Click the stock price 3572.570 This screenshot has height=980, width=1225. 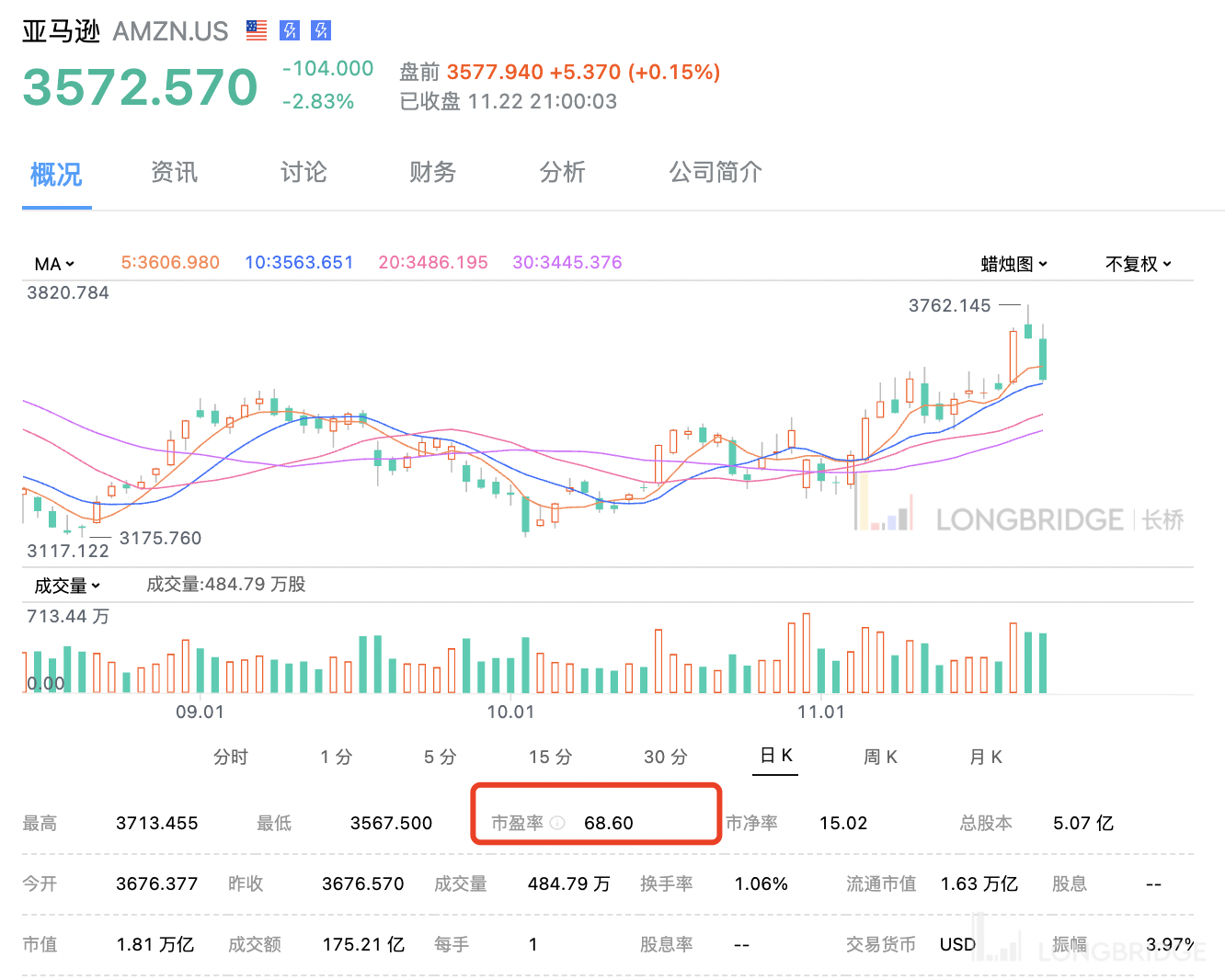pyautogui.click(x=140, y=87)
